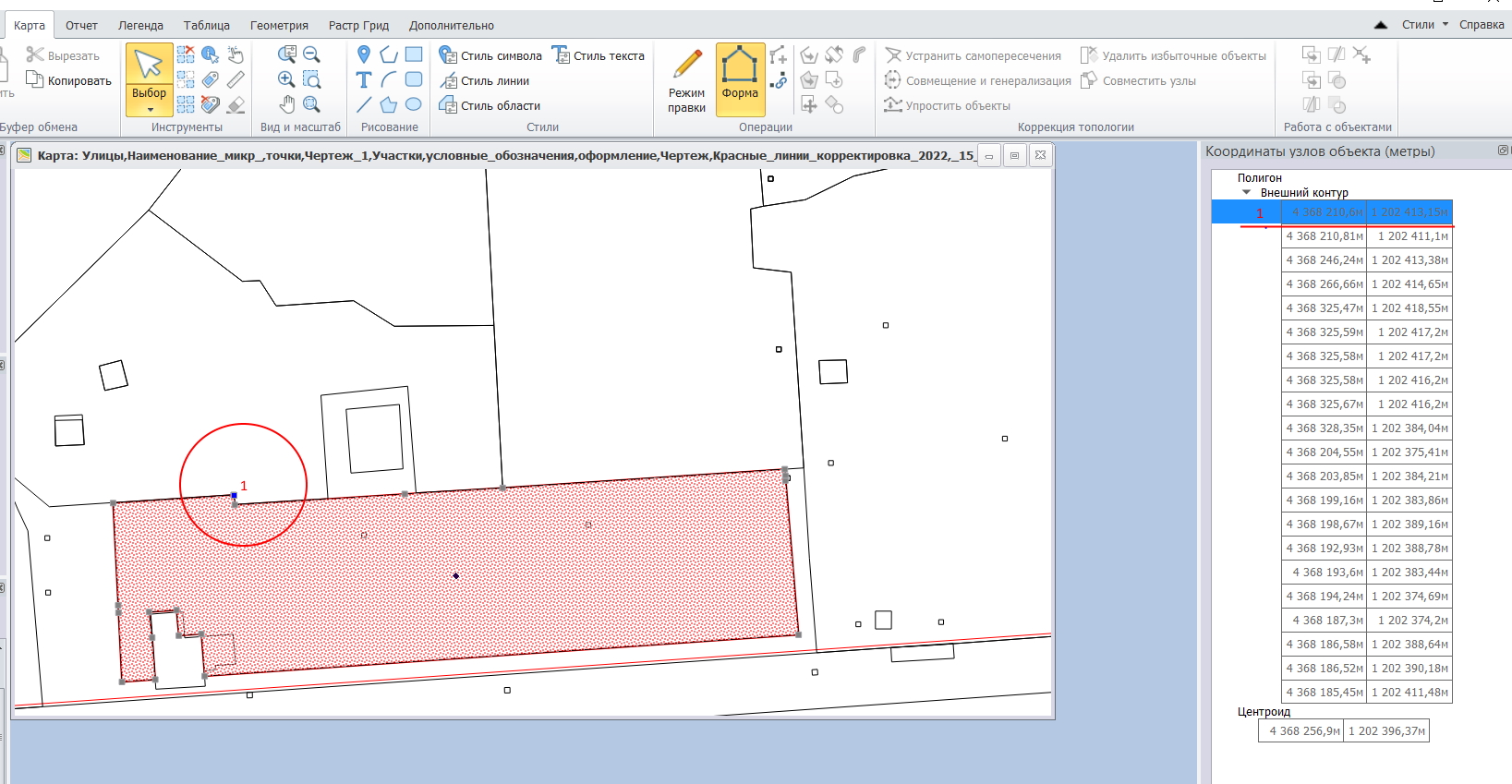The width and height of the screenshot is (1512, 784).
Task: Click the ruler measurement tool
Action: click(x=236, y=80)
